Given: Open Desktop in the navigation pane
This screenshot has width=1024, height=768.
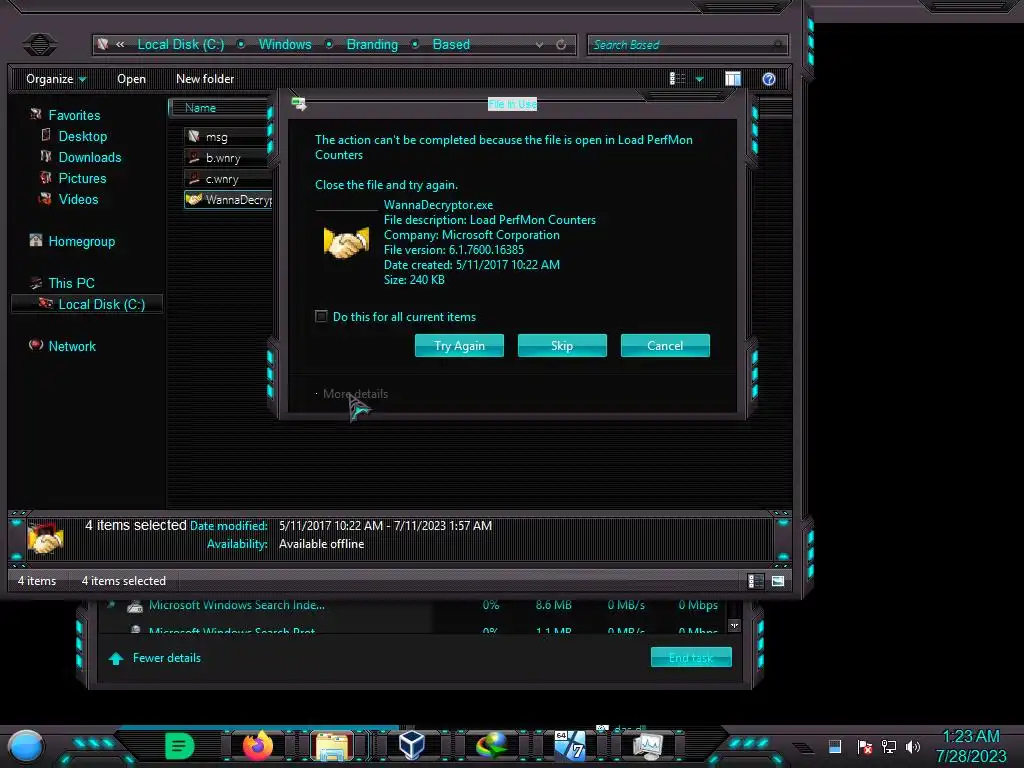Looking at the screenshot, I should tap(82, 136).
